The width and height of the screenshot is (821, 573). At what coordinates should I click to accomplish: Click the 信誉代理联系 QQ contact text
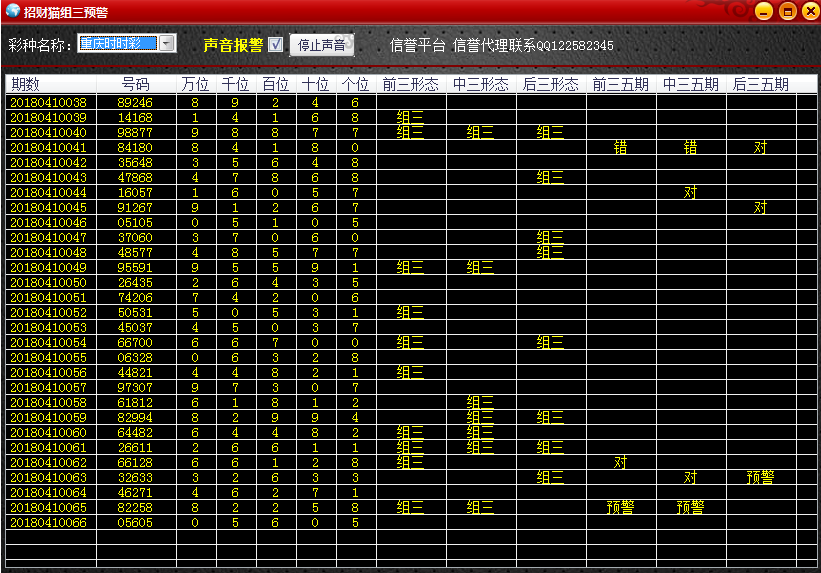click(x=533, y=46)
